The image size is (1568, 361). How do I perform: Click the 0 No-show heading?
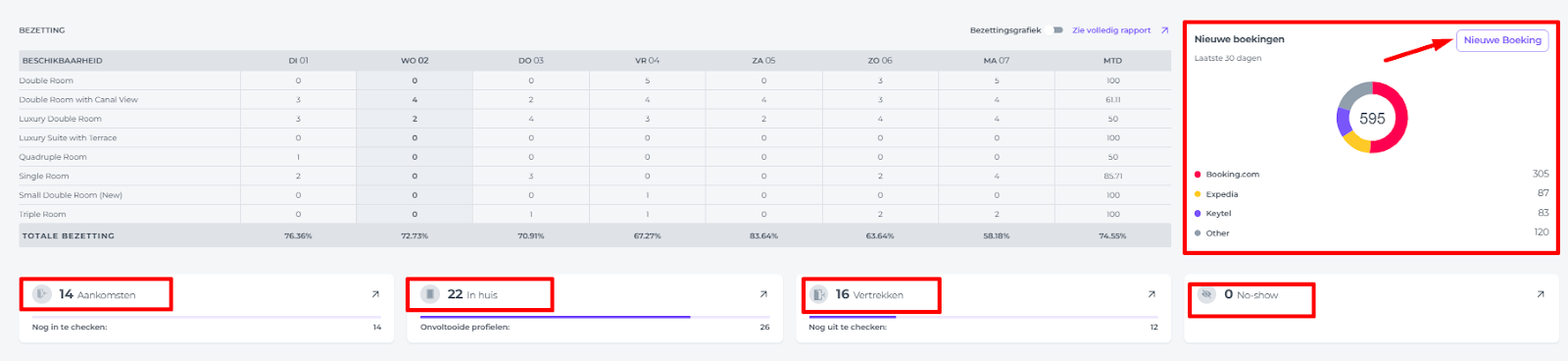(x=1251, y=294)
